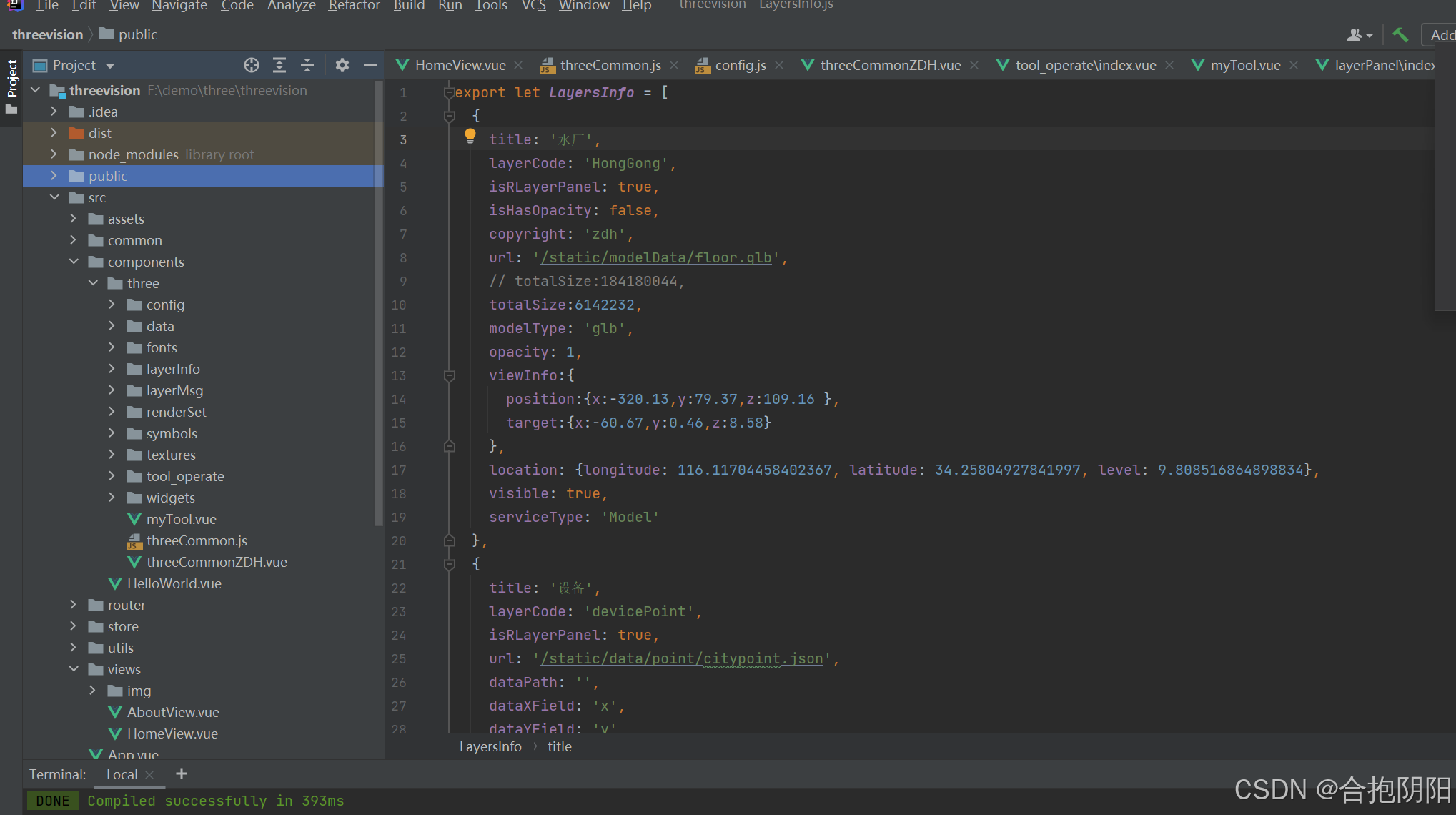Open the Project view dropdown arrow
1456x815 pixels.
110,66
